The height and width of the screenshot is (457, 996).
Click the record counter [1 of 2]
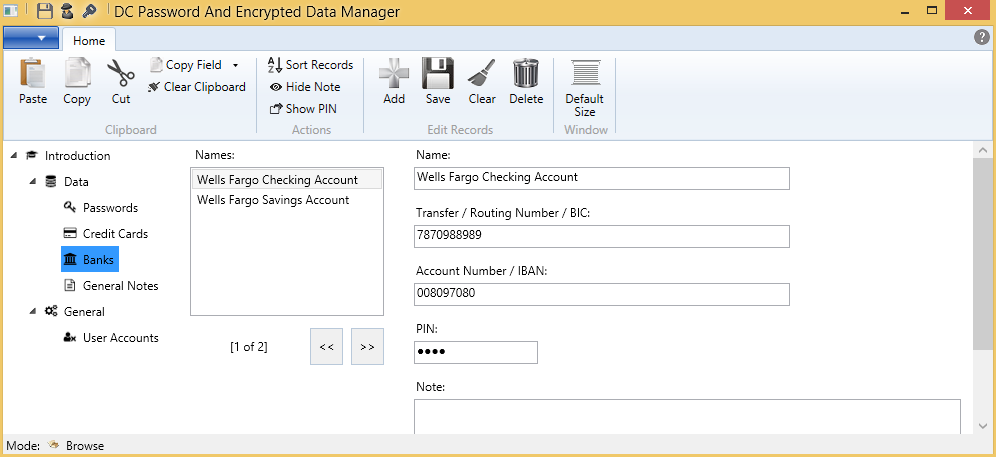pyautogui.click(x=249, y=347)
